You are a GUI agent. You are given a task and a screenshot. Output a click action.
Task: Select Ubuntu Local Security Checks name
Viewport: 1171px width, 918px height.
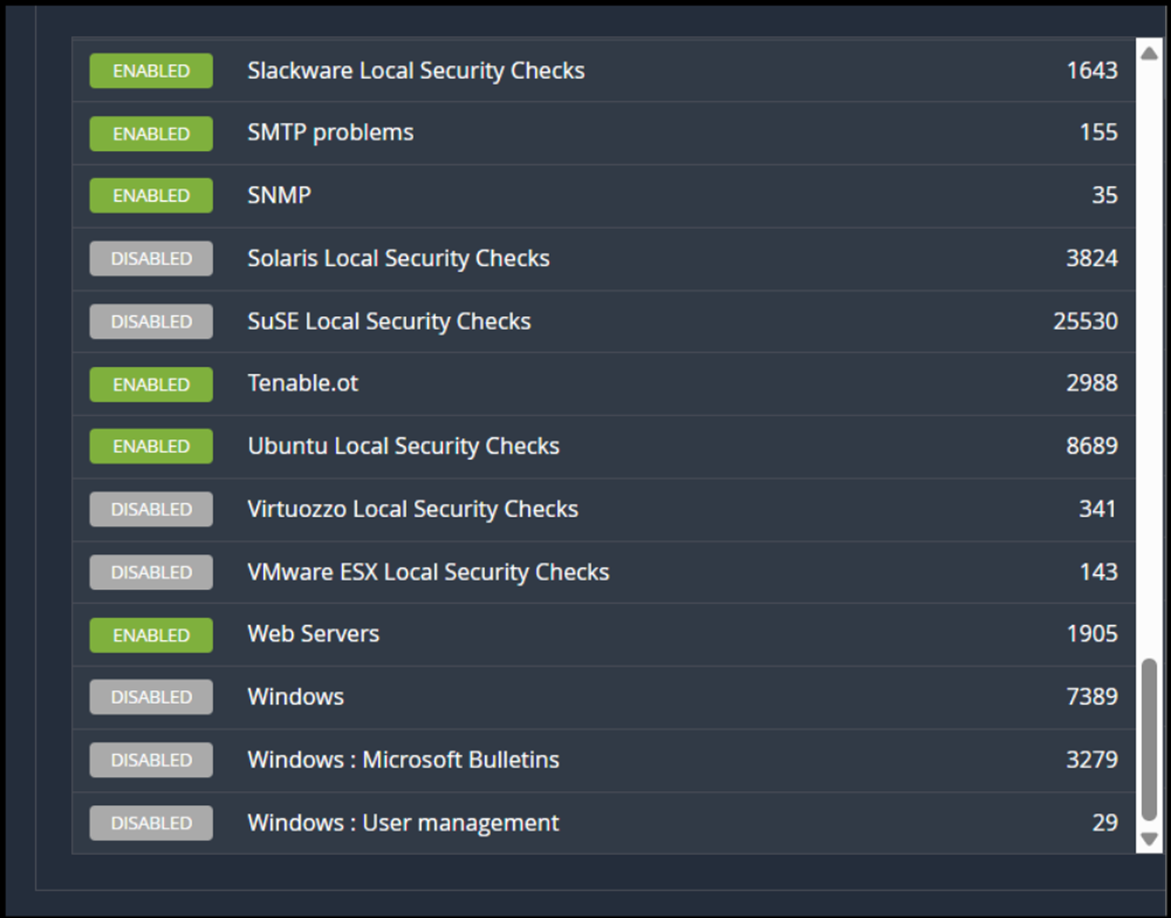click(x=403, y=446)
